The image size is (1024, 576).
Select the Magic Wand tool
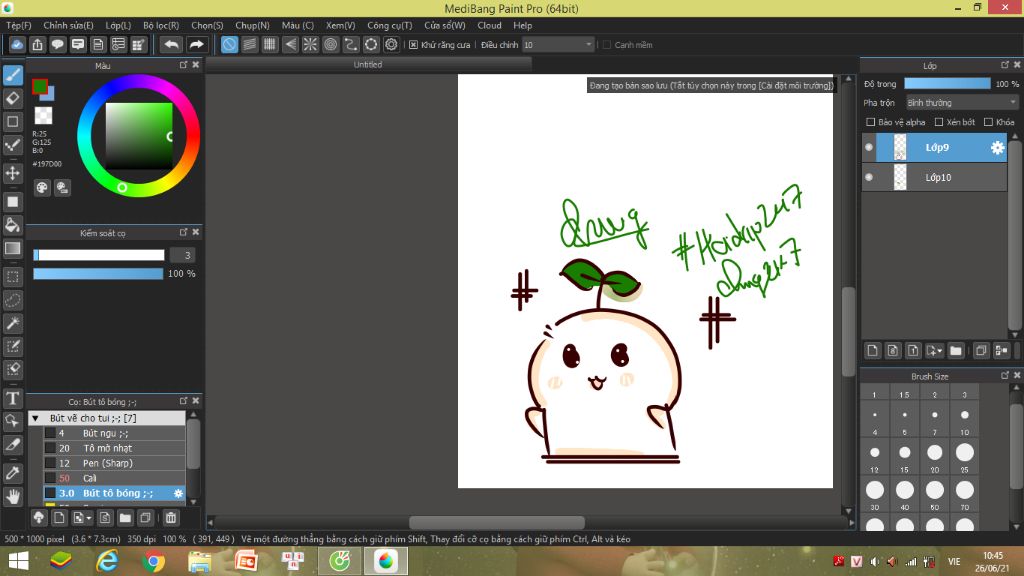(x=13, y=323)
